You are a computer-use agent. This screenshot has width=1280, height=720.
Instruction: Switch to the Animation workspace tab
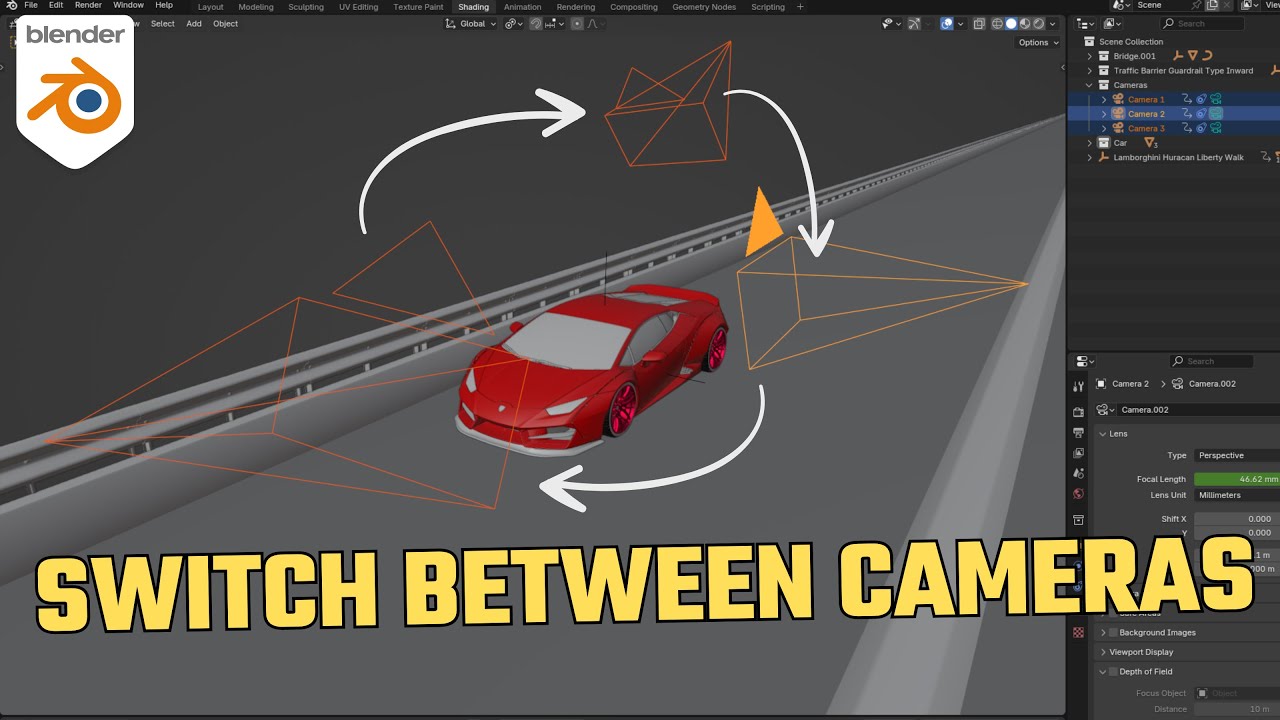click(522, 7)
